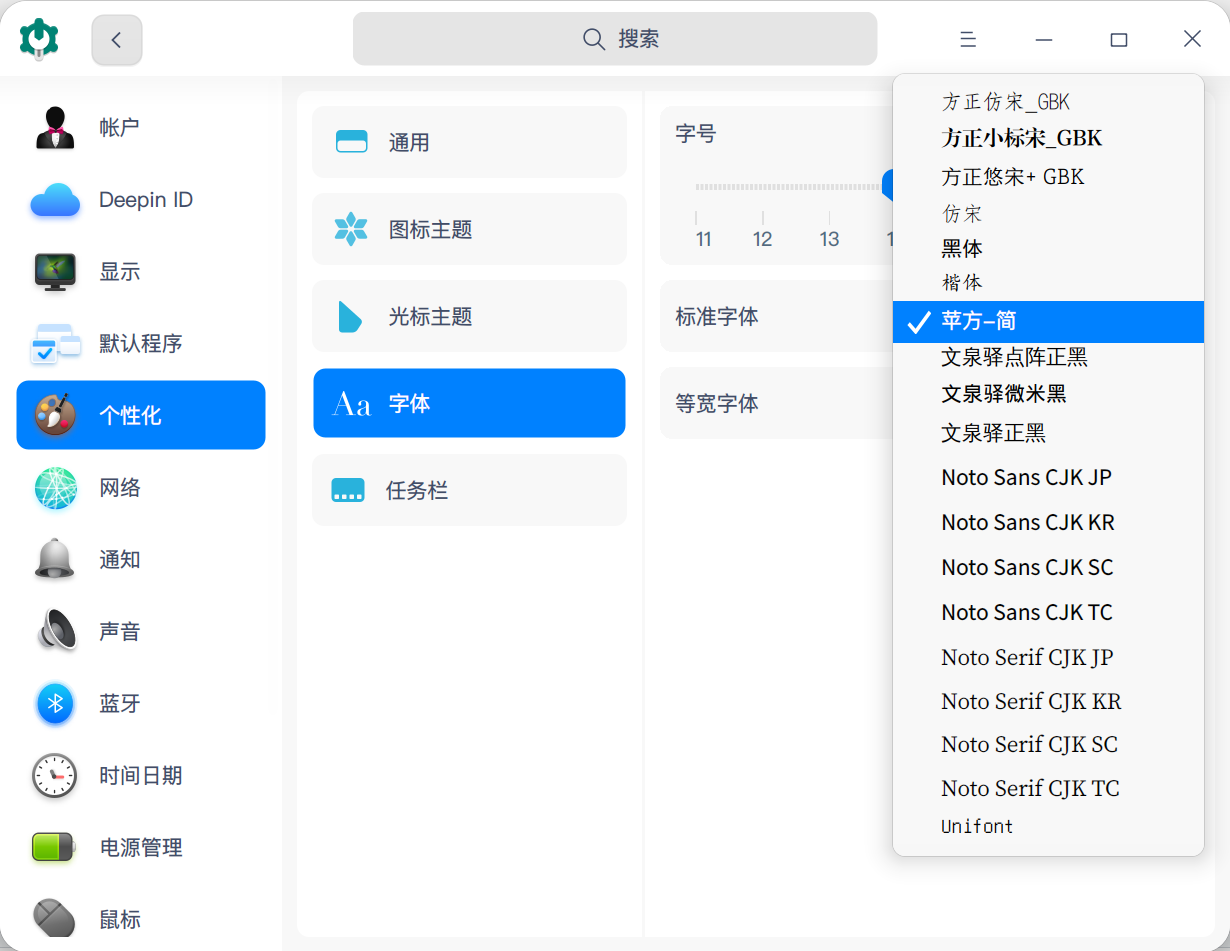Open the Bluetooth settings icon
The height and width of the screenshot is (951, 1230).
55,704
